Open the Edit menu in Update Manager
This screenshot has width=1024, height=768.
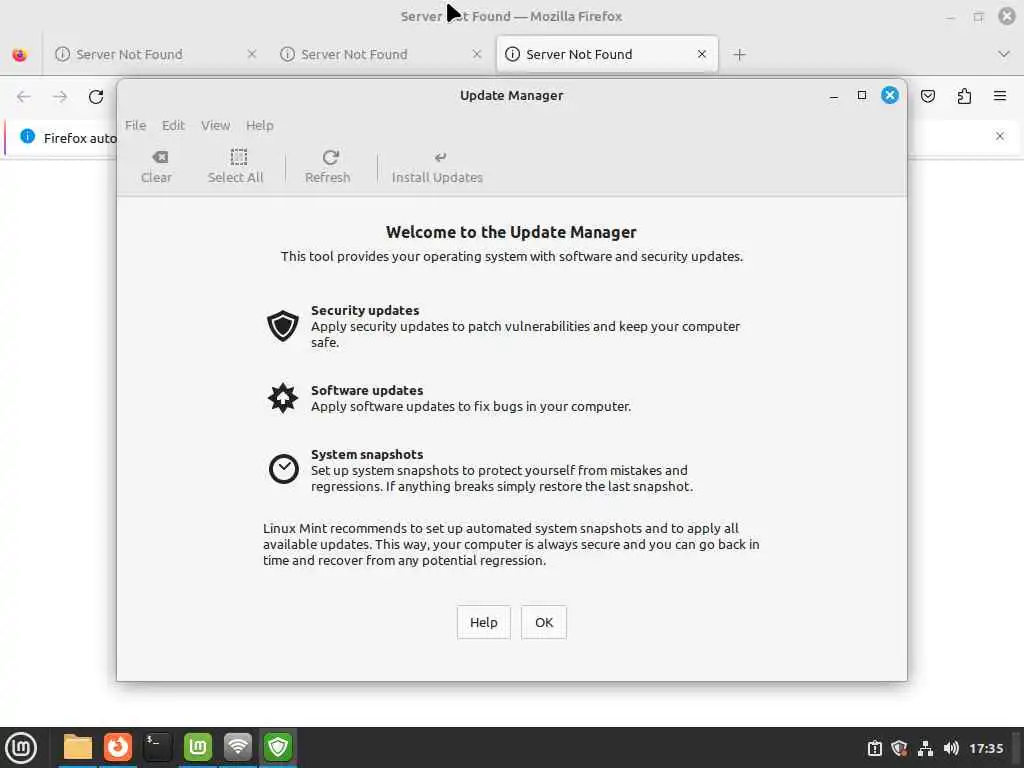coord(173,125)
